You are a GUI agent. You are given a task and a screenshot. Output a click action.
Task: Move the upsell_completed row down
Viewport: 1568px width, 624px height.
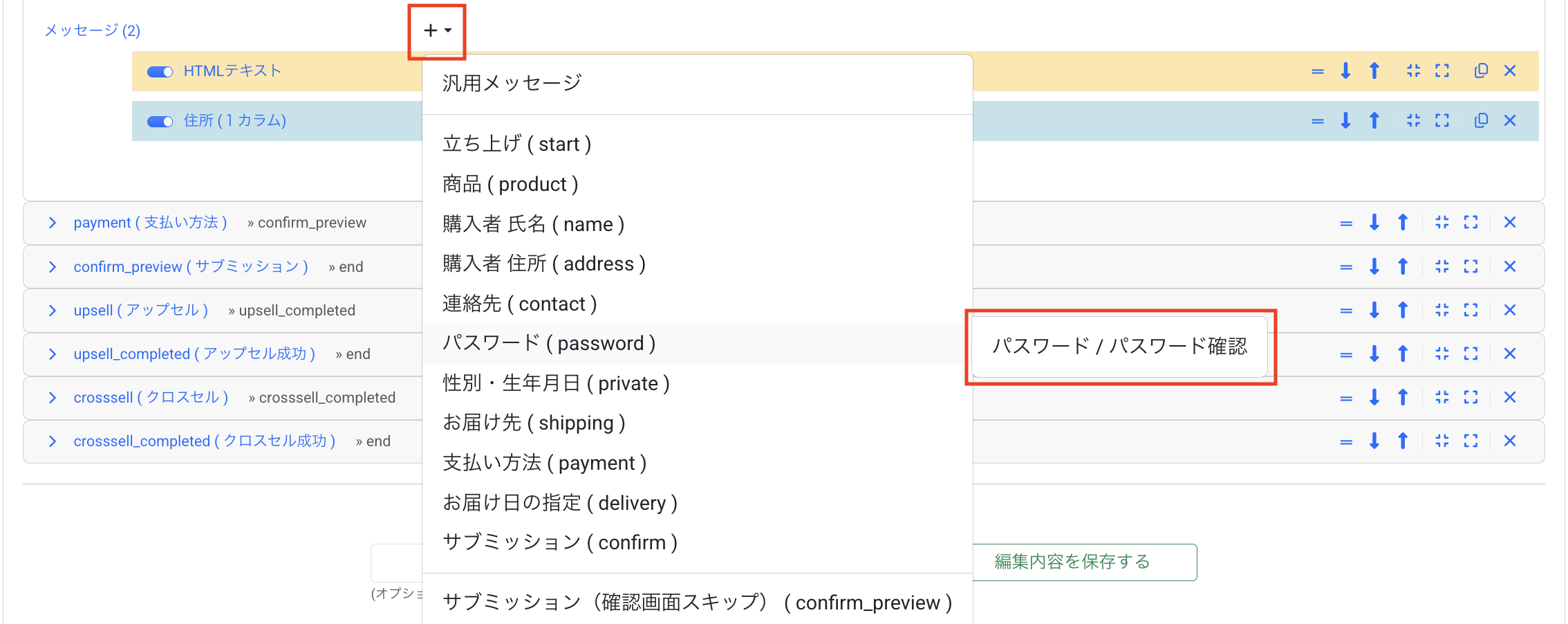point(1374,354)
